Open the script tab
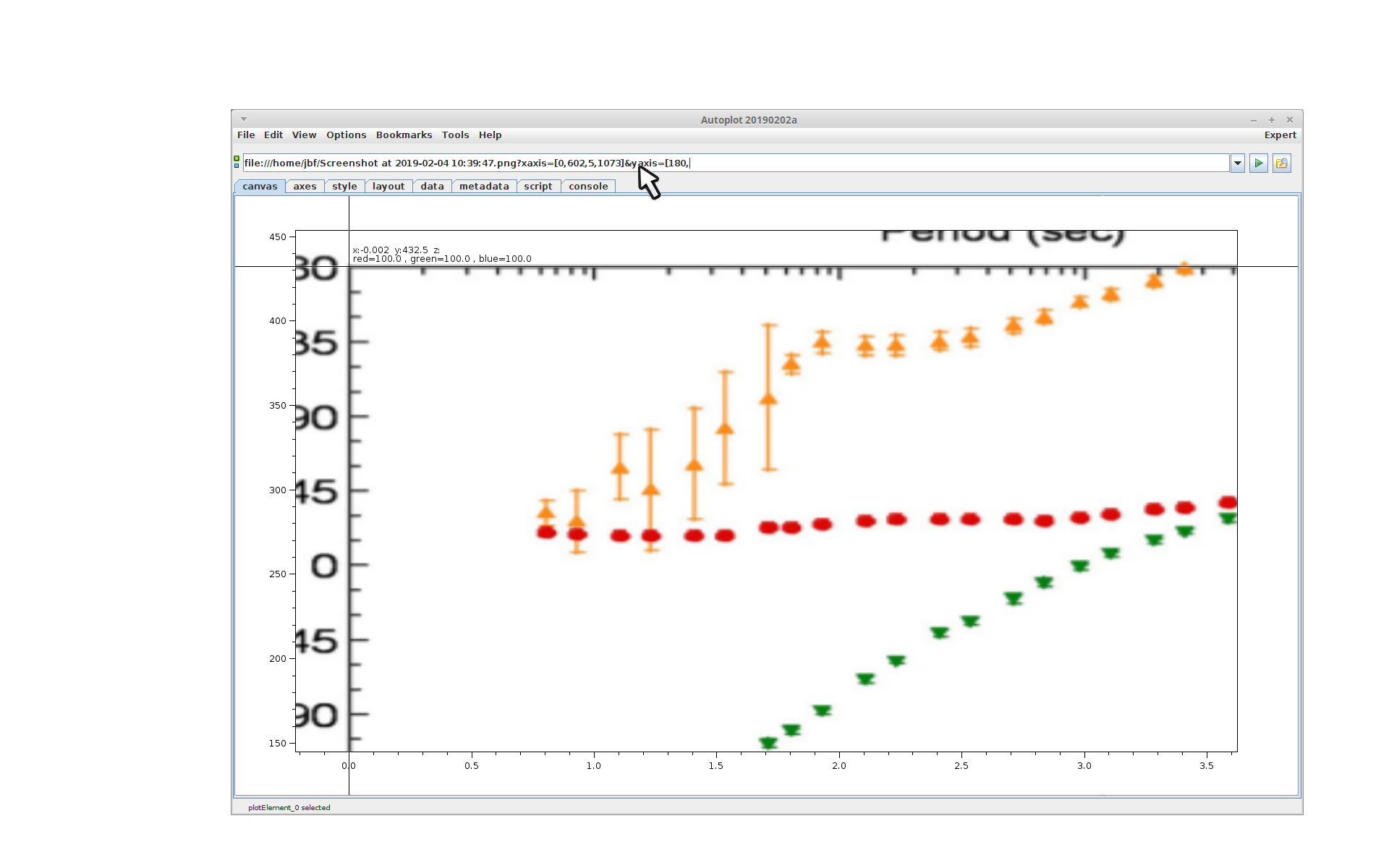Viewport: 1389px width, 868px height. click(538, 187)
